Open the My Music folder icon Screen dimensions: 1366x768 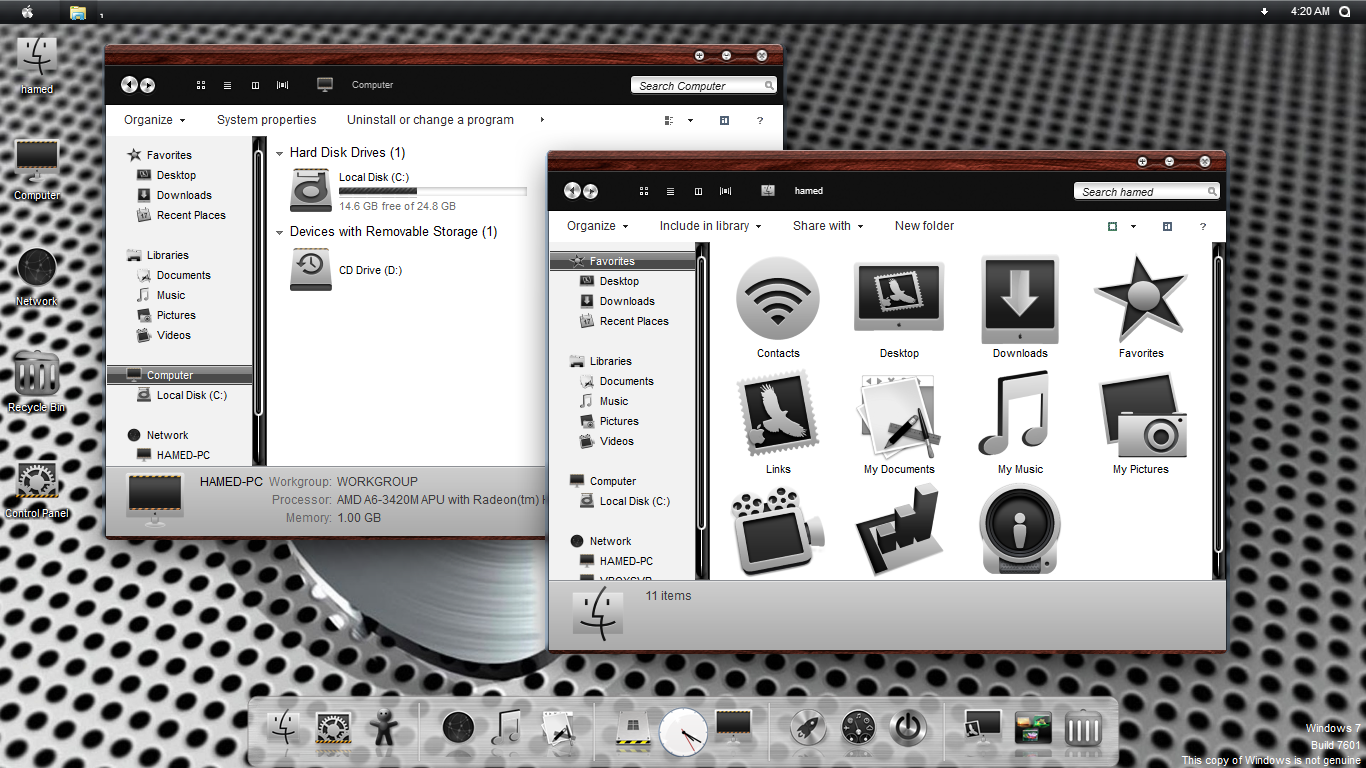(1019, 414)
